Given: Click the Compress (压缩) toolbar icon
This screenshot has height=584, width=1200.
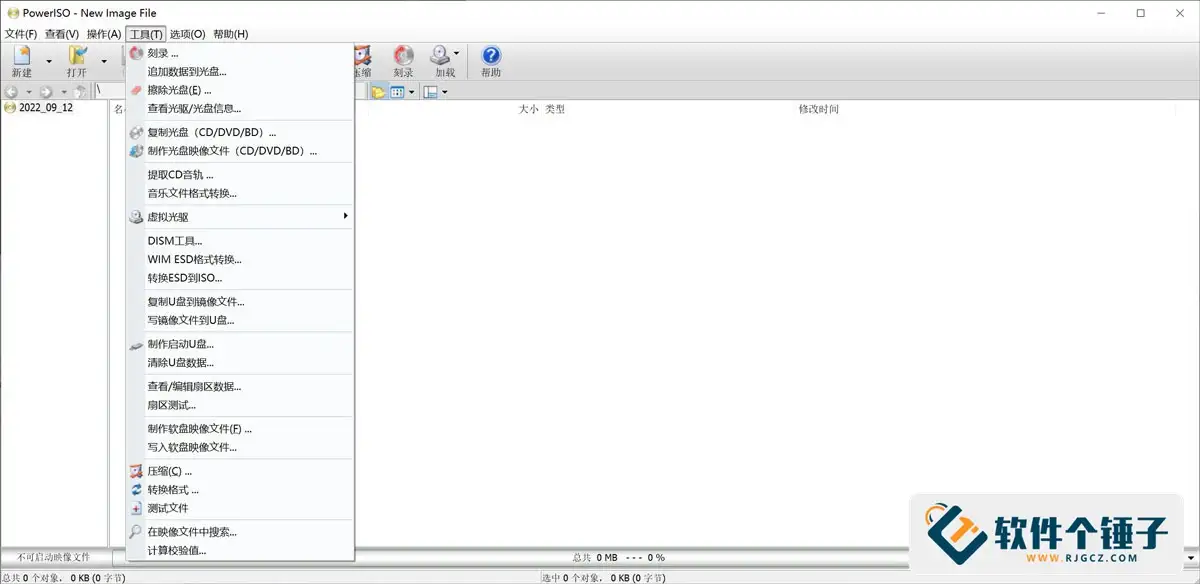Looking at the screenshot, I should tap(362, 61).
